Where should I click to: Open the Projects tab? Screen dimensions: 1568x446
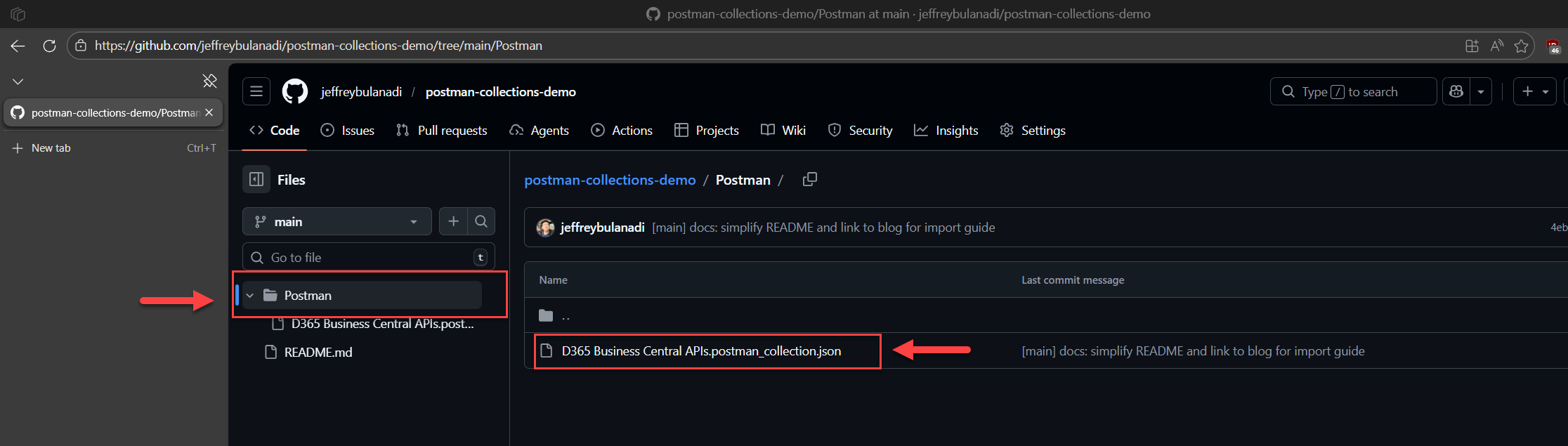click(x=707, y=131)
